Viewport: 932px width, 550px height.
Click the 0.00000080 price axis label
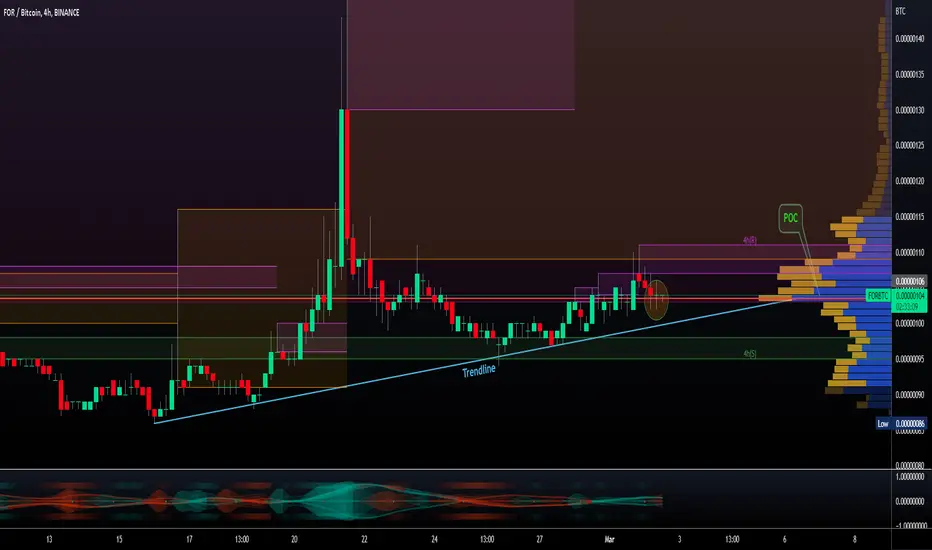910,466
